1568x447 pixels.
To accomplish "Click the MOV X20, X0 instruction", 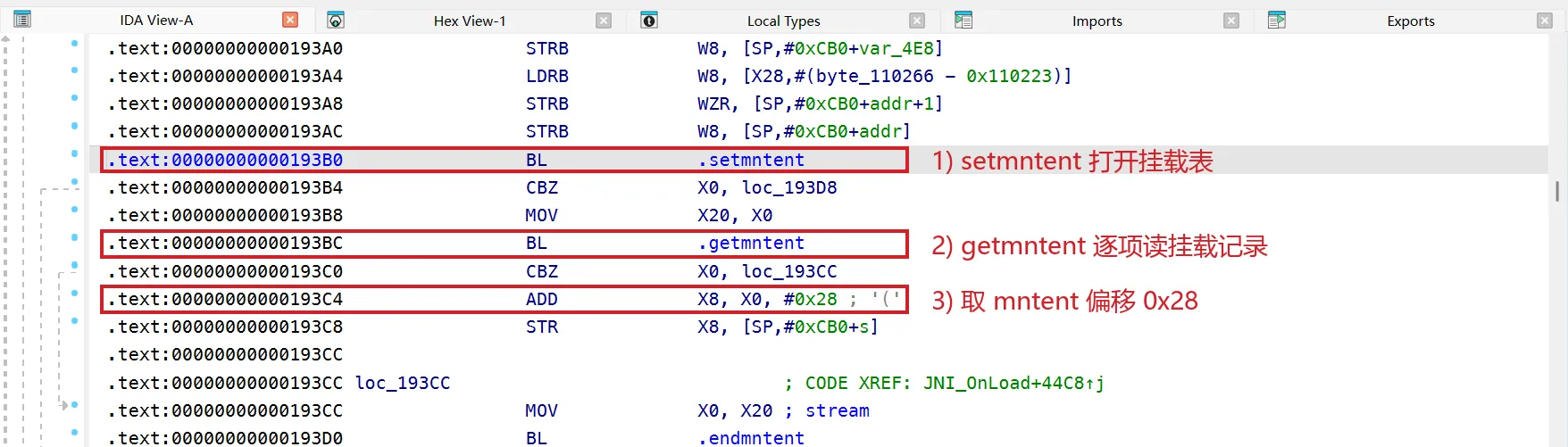I will pos(648,215).
